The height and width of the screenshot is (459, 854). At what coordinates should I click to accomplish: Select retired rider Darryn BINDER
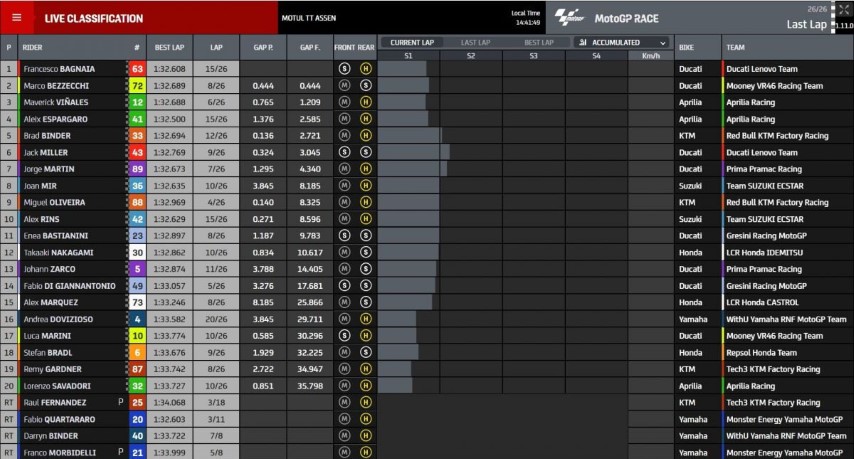[51, 436]
